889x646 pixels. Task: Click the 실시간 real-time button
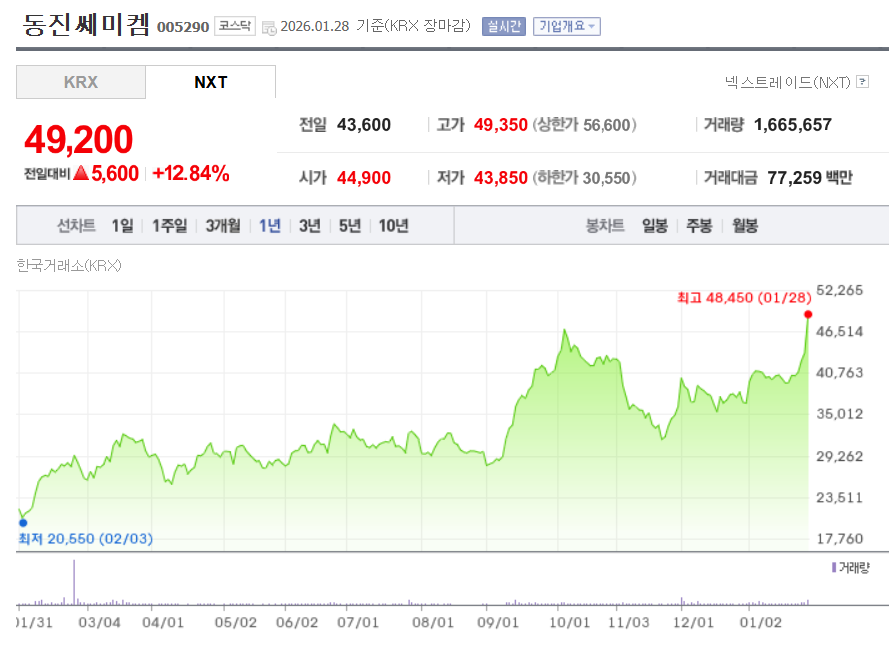pos(503,26)
